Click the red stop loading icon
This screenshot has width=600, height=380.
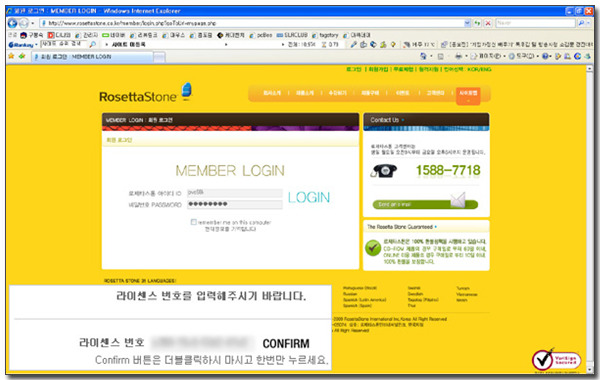tap(488, 23)
